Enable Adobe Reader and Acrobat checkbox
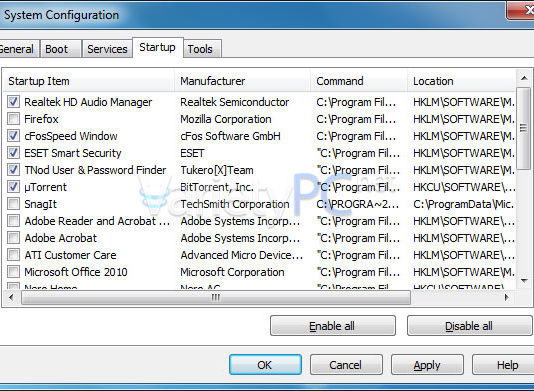The height and width of the screenshot is (391, 534). (x=14, y=221)
